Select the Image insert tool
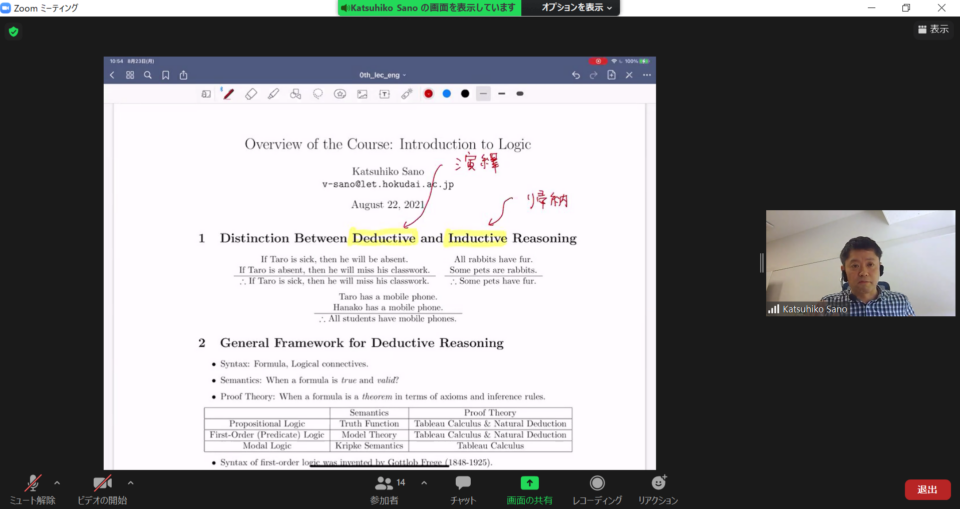The width and height of the screenshot is (960, 509). 362,94
